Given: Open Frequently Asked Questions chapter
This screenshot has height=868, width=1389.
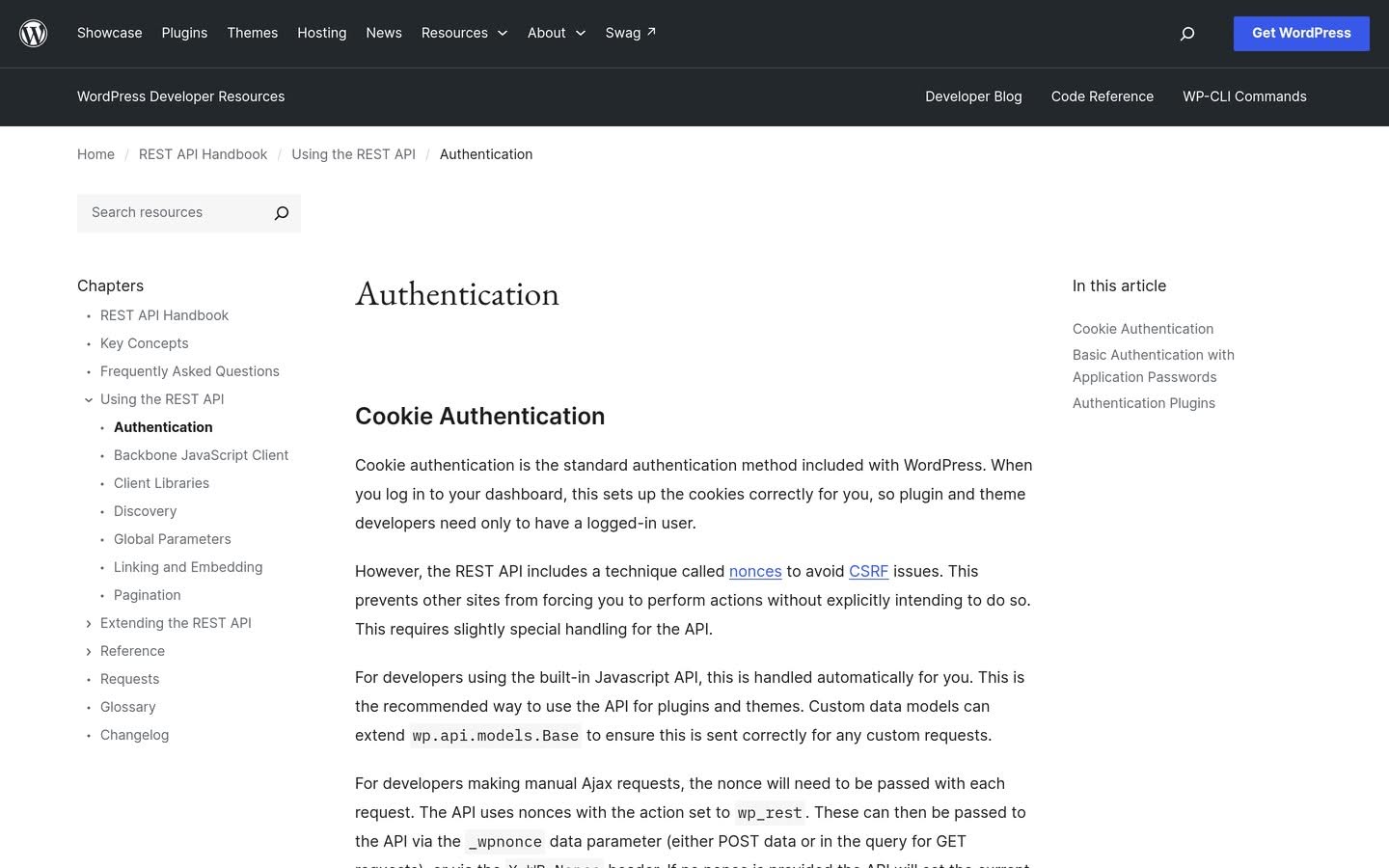Looking at the screenshot, I should tap(190, 371).
